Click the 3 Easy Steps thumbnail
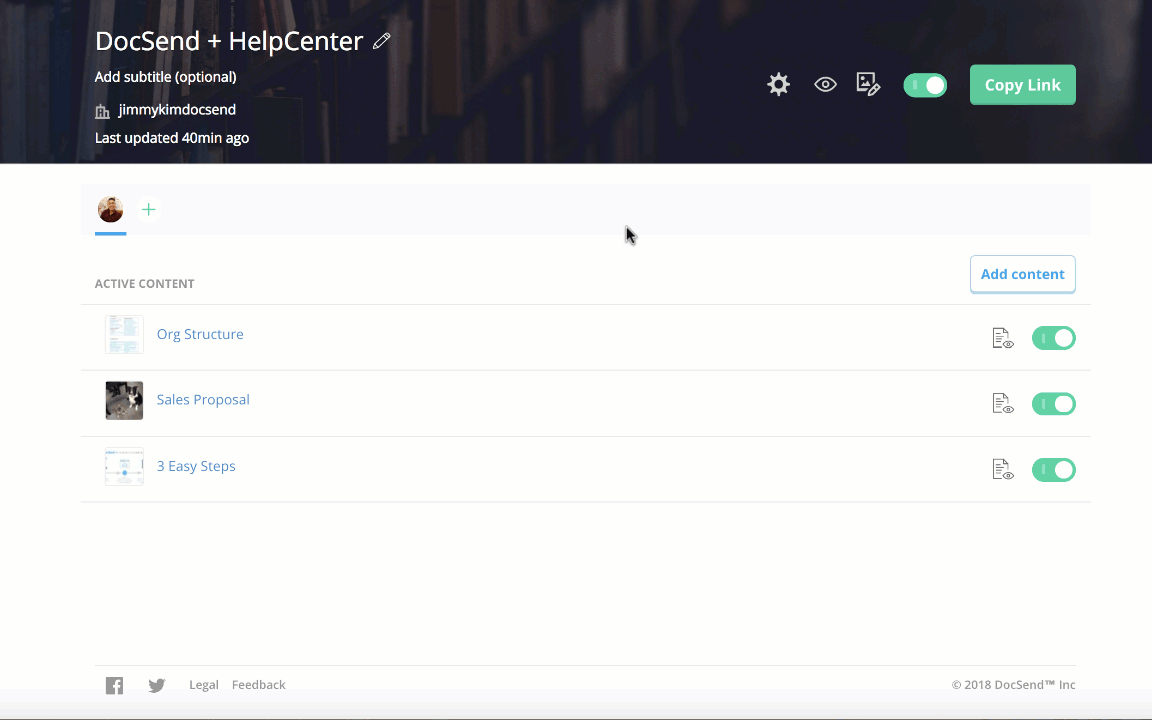Viewport: 1152px width, 720px height. 124,467
